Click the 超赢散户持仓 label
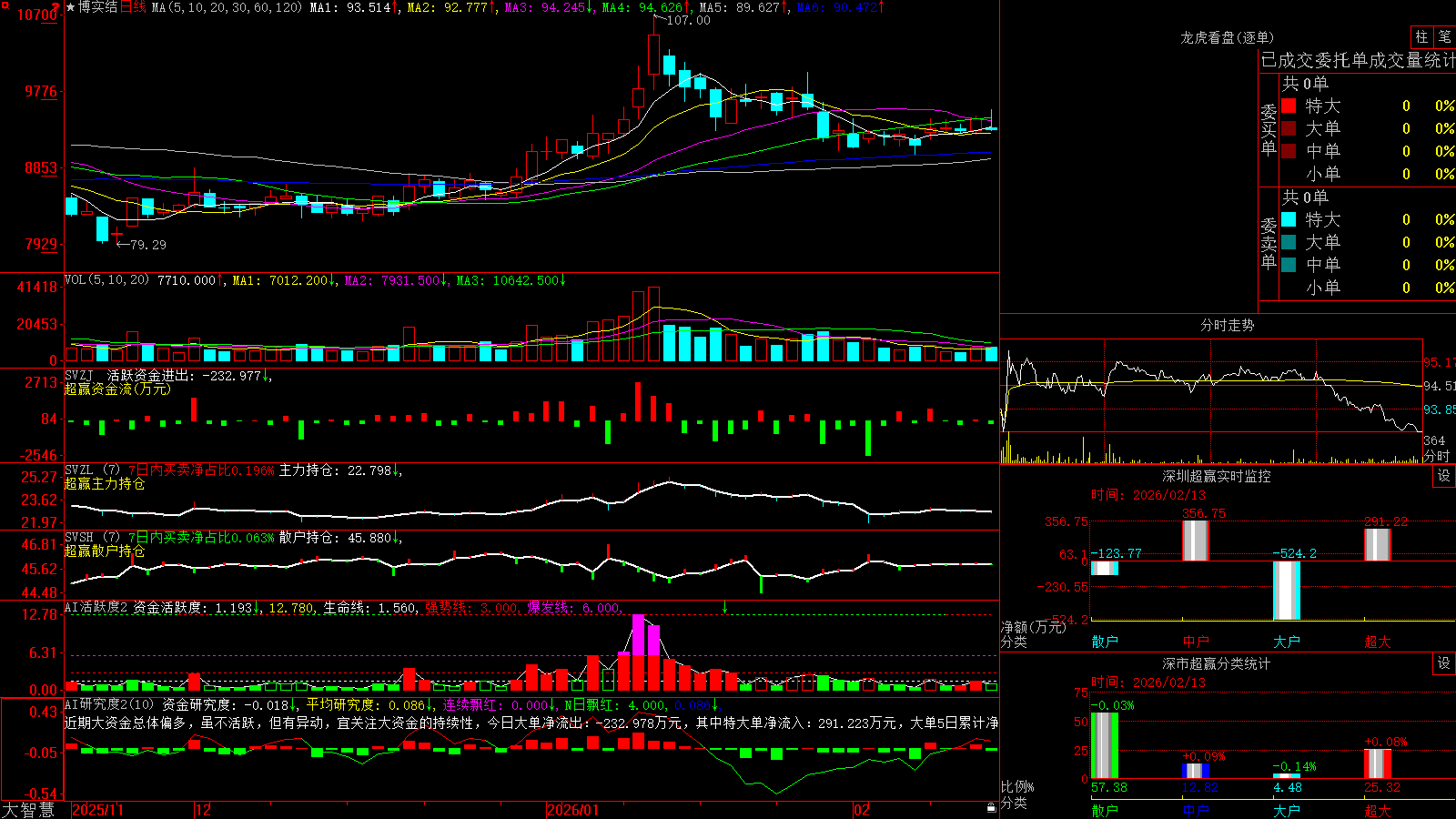The height and width of the screenshot is (819, 1456). (105, 551)
